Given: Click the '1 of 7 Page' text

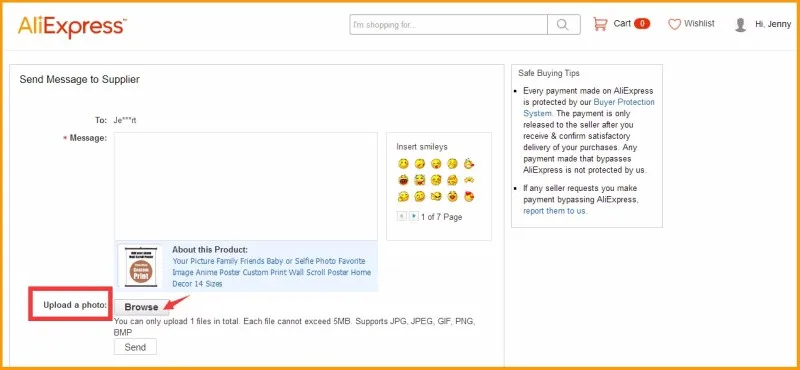Looking at the screenshot, I should point(441,217).
